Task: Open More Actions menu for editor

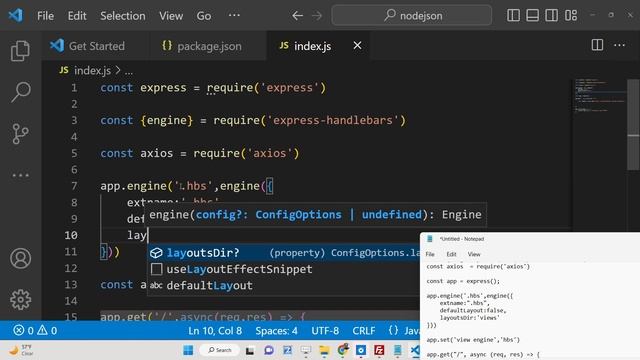Action: 620,45
